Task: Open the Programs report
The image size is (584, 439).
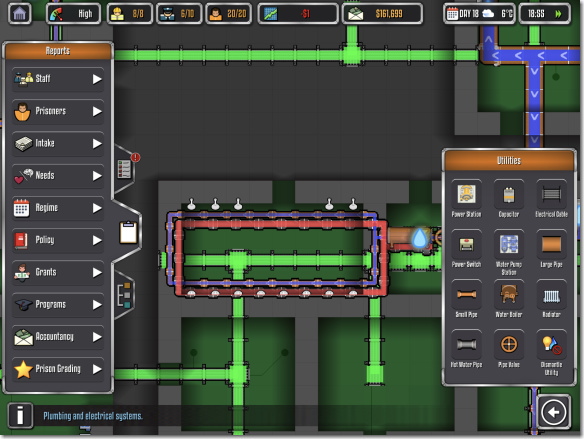Action: click(58, 305)
